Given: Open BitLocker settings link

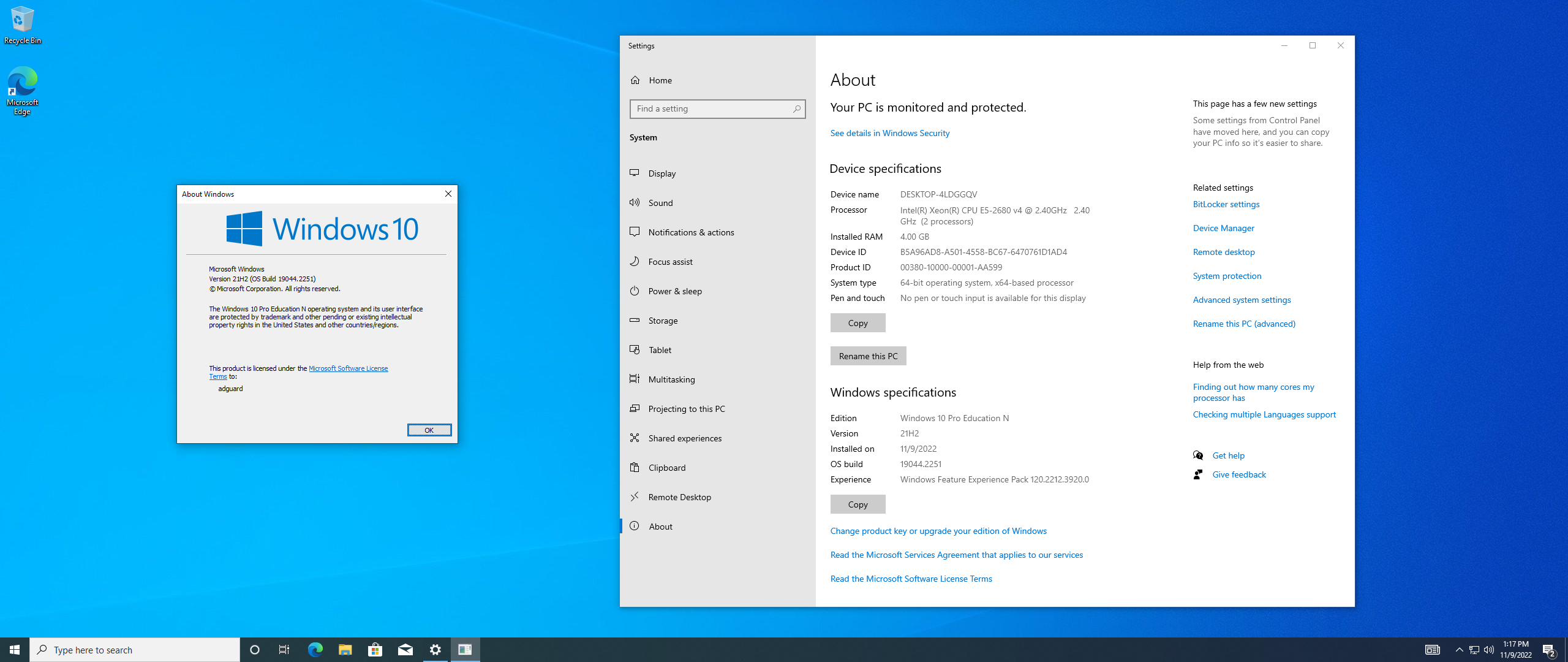Looking at the screenshot, I should 1226,204.
